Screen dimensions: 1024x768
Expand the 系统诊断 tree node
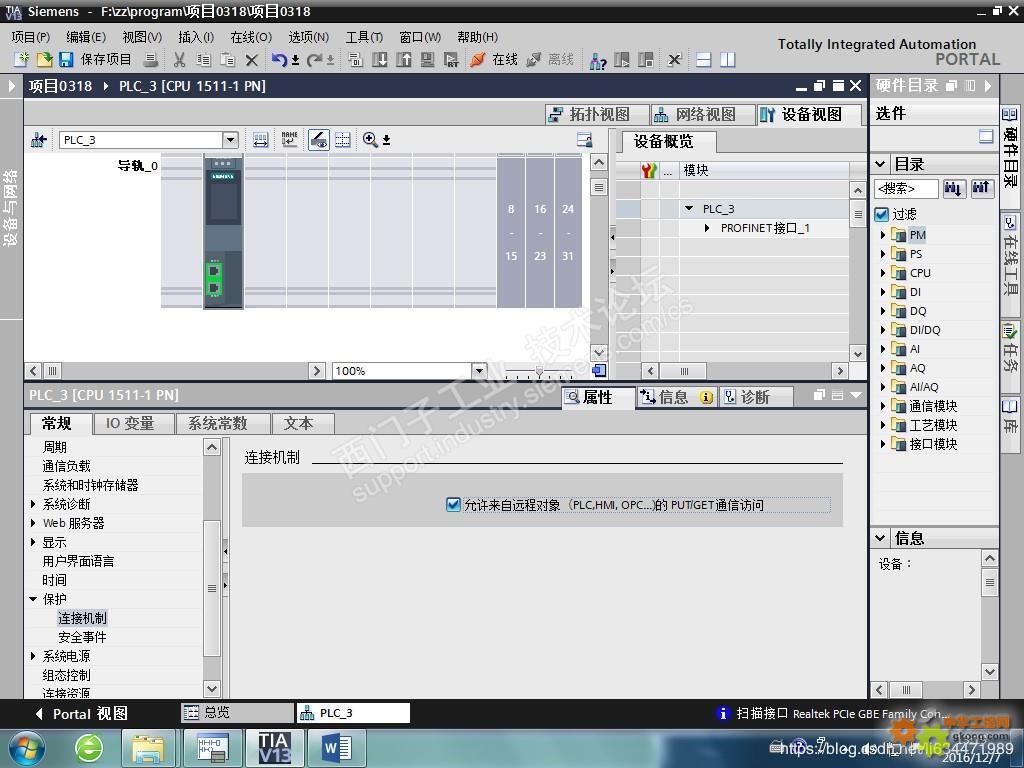[x=33, y=504]
